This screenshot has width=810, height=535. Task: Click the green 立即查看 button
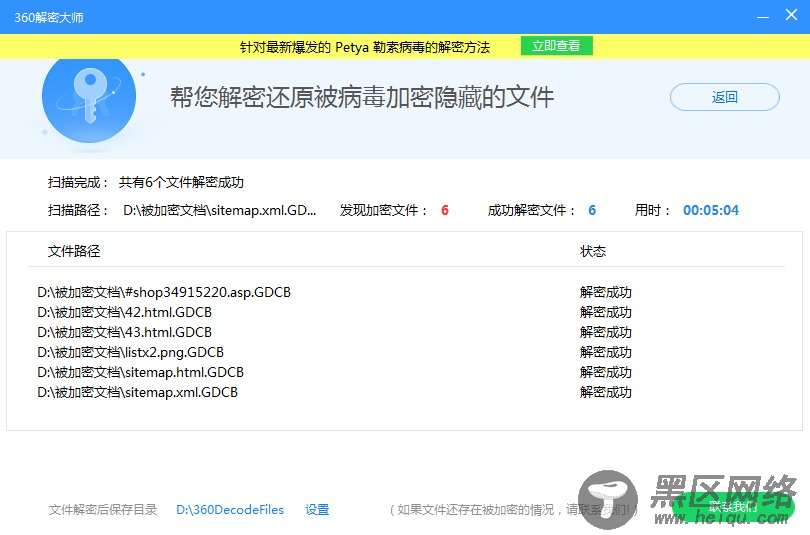[556, 46]
